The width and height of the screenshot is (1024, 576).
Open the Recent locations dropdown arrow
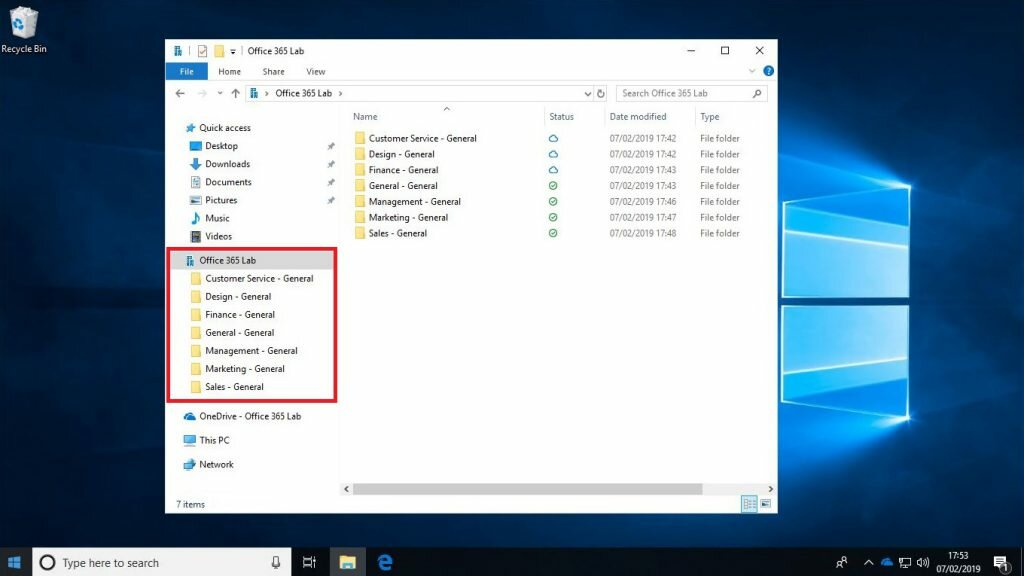coord(219,93)
